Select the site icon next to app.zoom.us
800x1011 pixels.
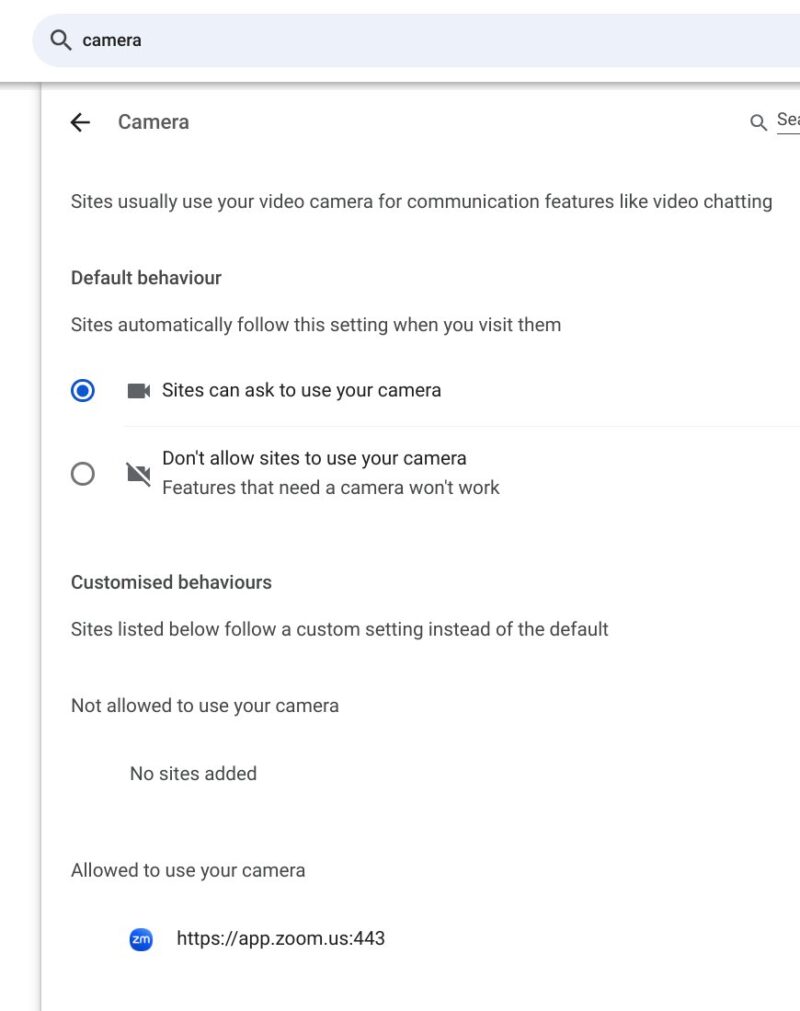(x=141, y=939)
